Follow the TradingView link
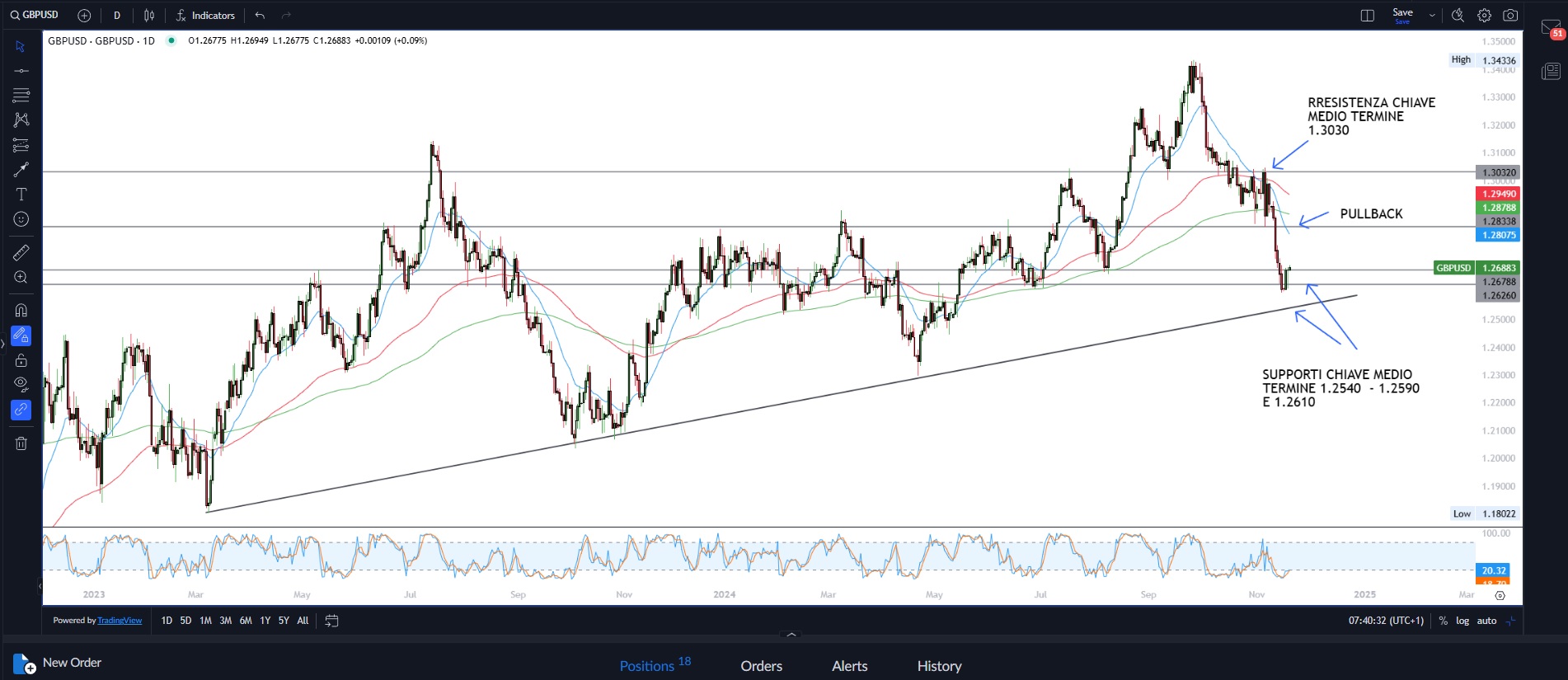The width and height of the screenshot is (1568, 680). [120, 621]
